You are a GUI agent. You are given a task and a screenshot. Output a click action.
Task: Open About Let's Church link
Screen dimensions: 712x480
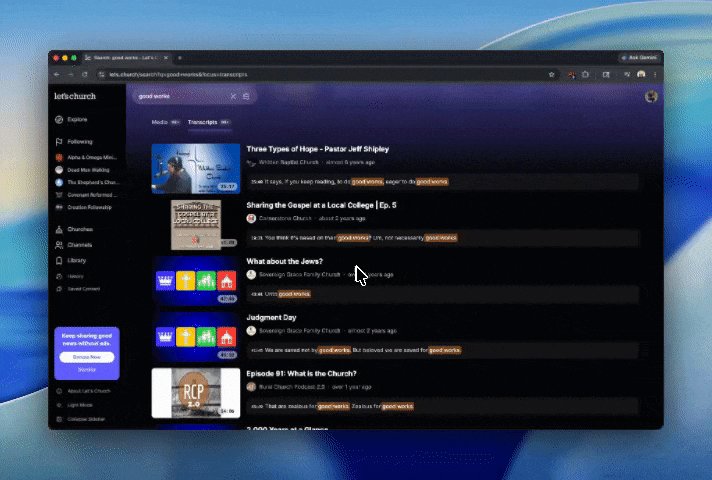(x=83, y=391)
